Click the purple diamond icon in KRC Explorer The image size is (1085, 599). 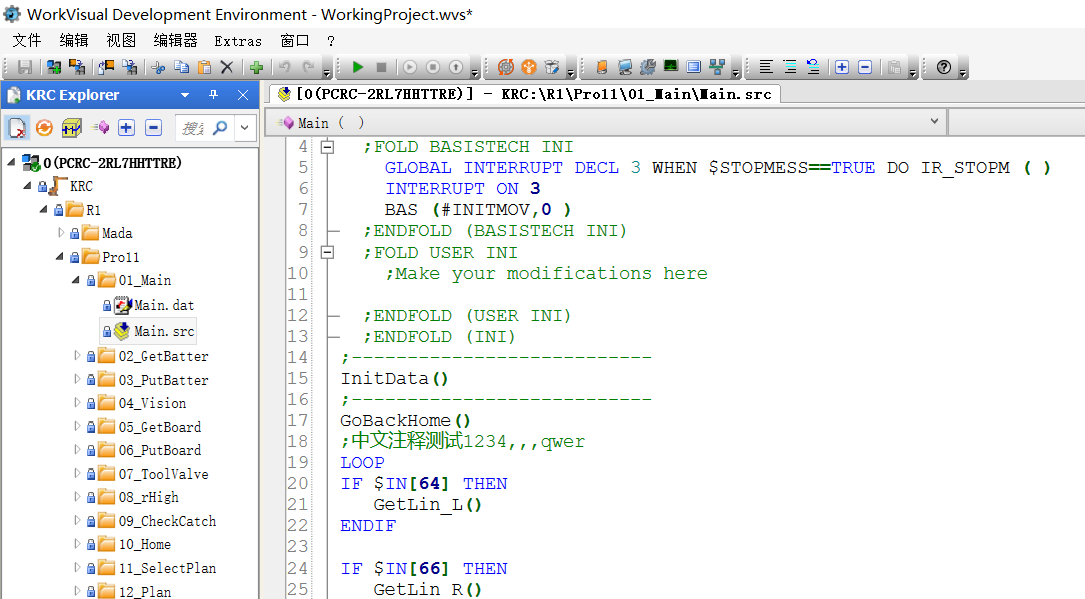click(100, 128)
